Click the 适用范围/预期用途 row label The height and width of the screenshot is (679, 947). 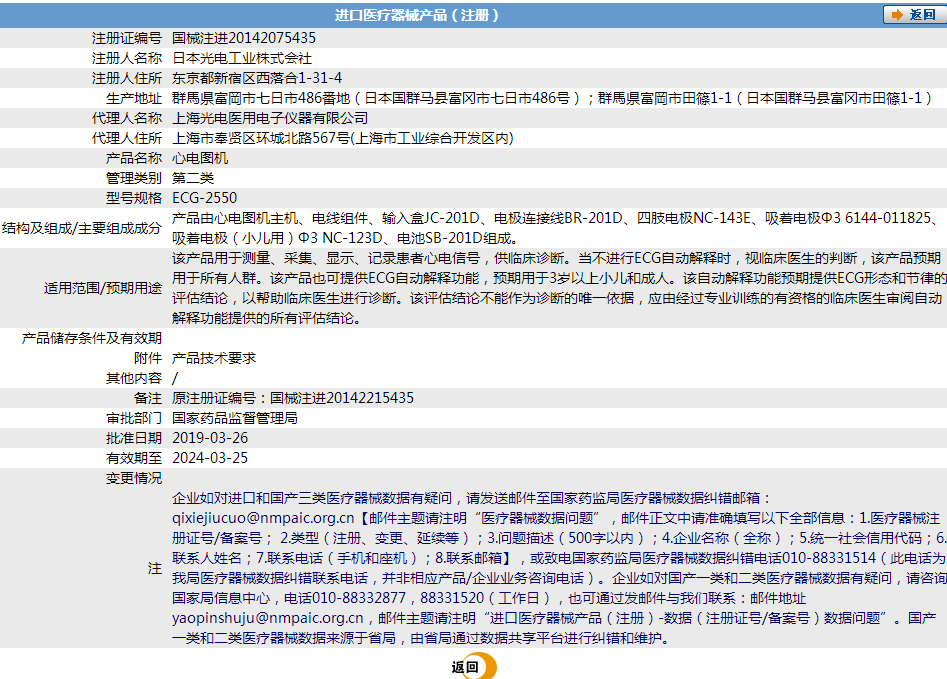[102, 288]
